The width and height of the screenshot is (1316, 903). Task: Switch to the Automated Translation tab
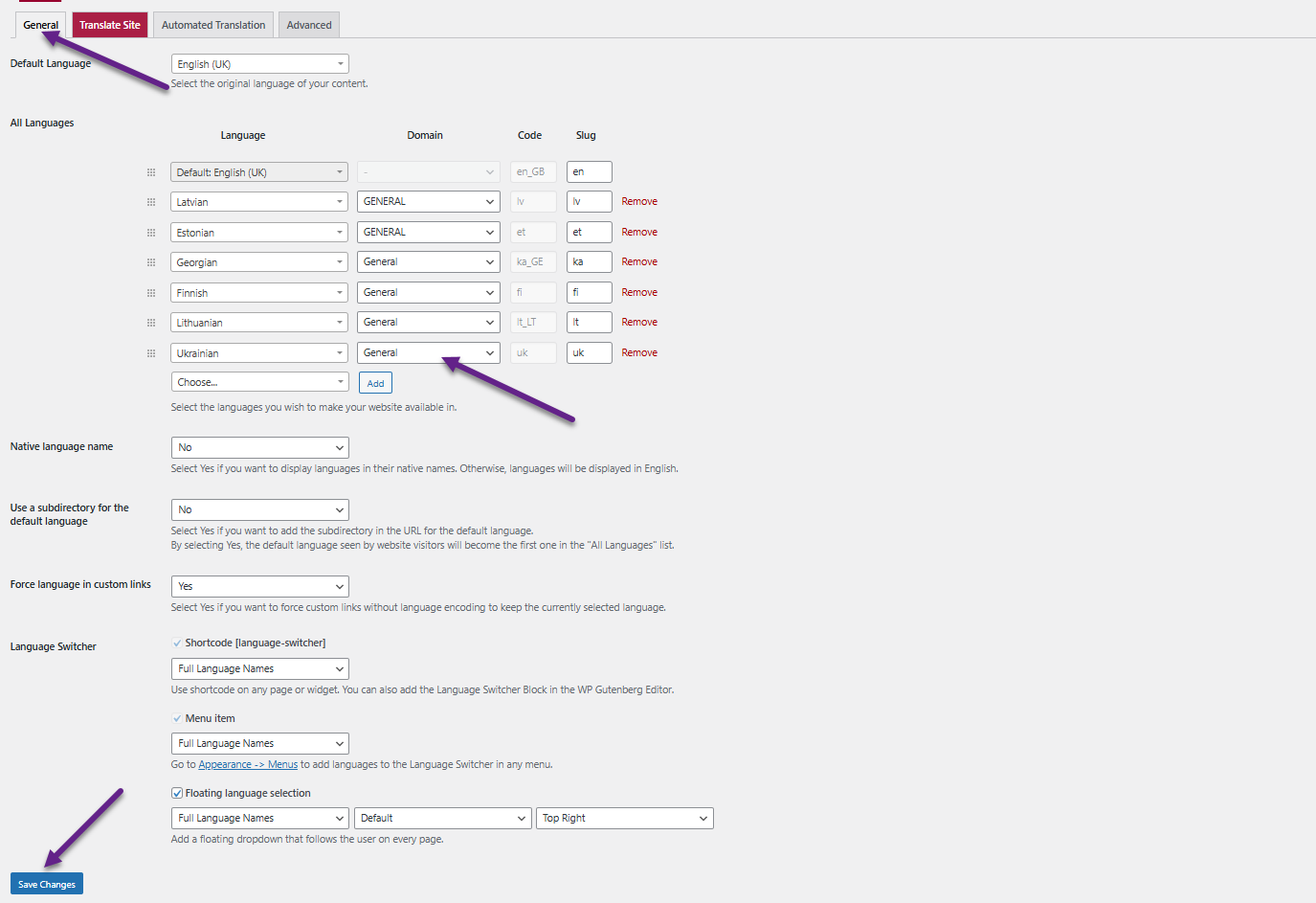(213, 25)
